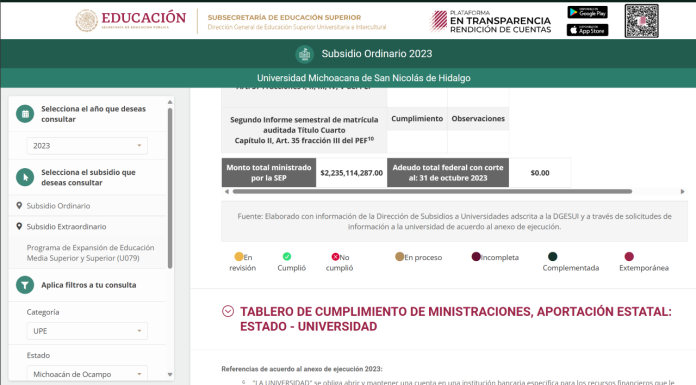Click the Observaciones column header
This screenshot has height=385, width=696.
coord(478,119)
